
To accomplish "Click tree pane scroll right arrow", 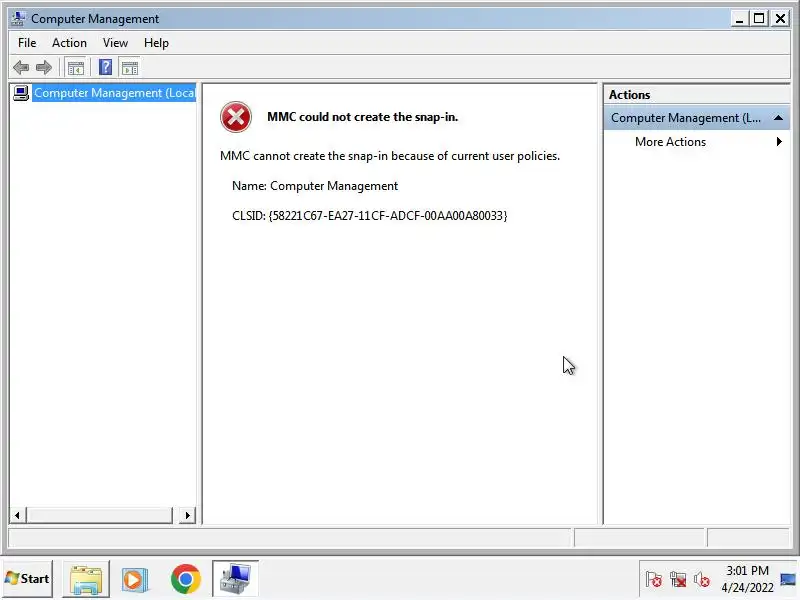I will (187, 515).
